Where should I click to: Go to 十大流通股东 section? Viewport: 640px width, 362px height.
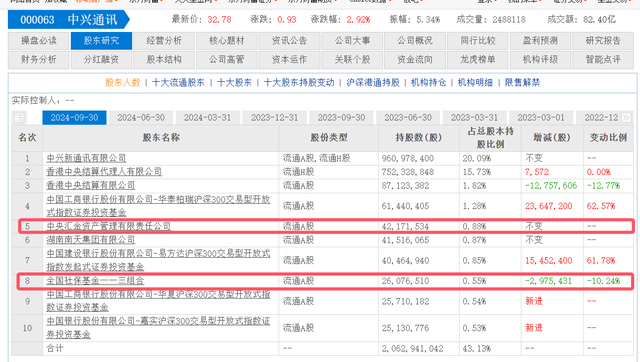(x=178, y=82)
